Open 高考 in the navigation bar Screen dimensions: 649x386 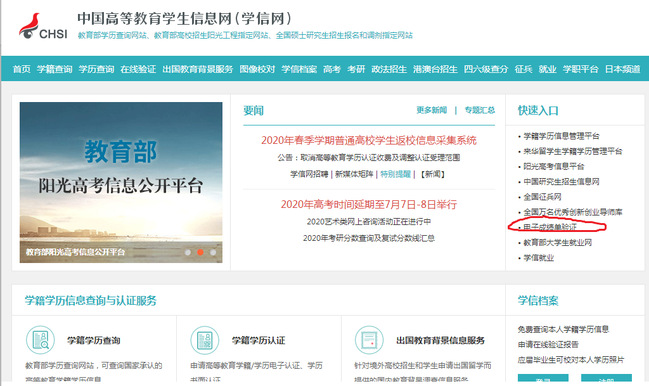[x=332, y=69]
